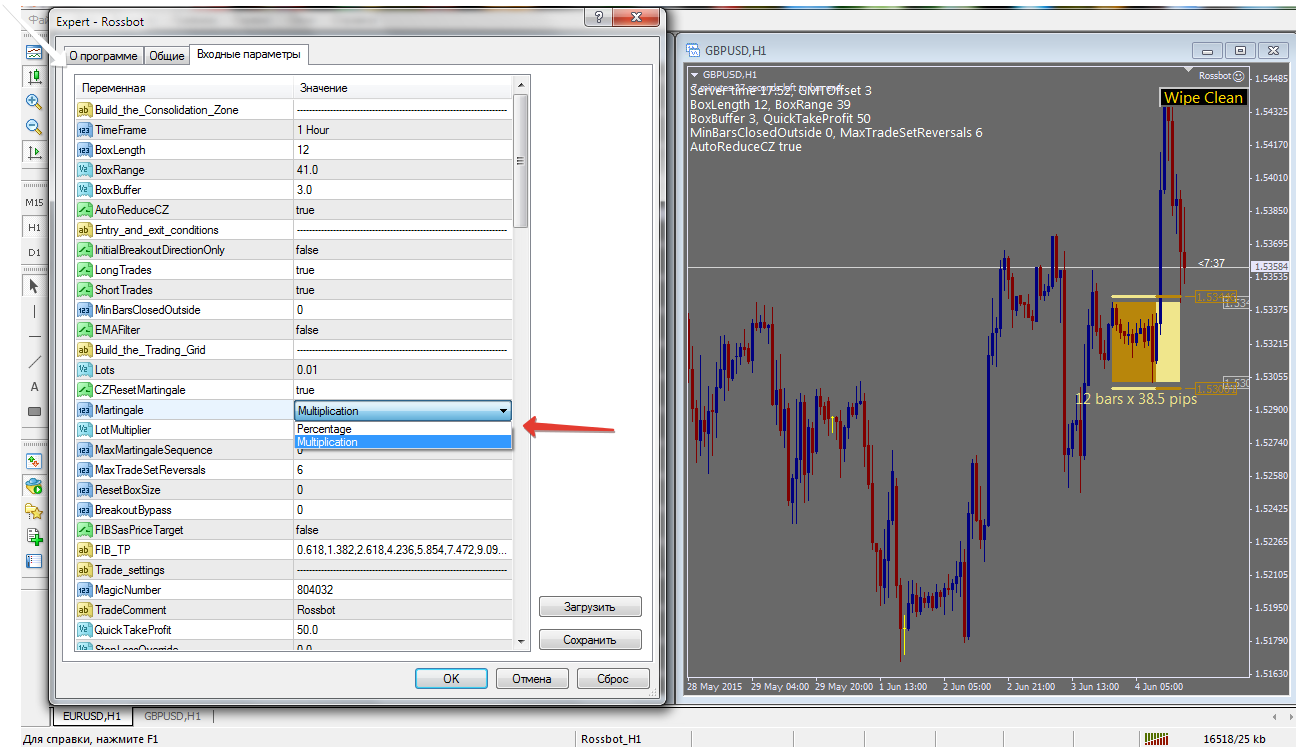Click the parameter list scroll up arrow
The image size is (1296, 747).
(x=520, y=86)
